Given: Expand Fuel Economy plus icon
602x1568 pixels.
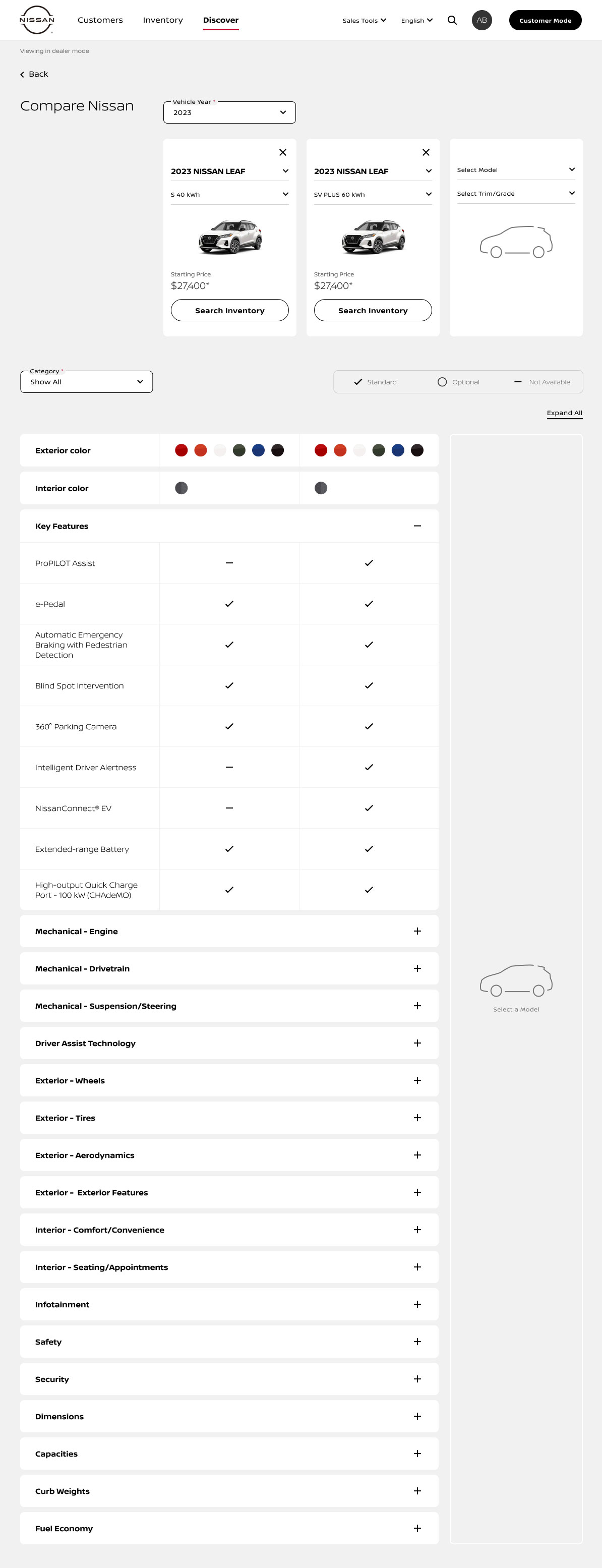Looking at the screenshot, I should pyautogui.click(x=417, y=1528).
